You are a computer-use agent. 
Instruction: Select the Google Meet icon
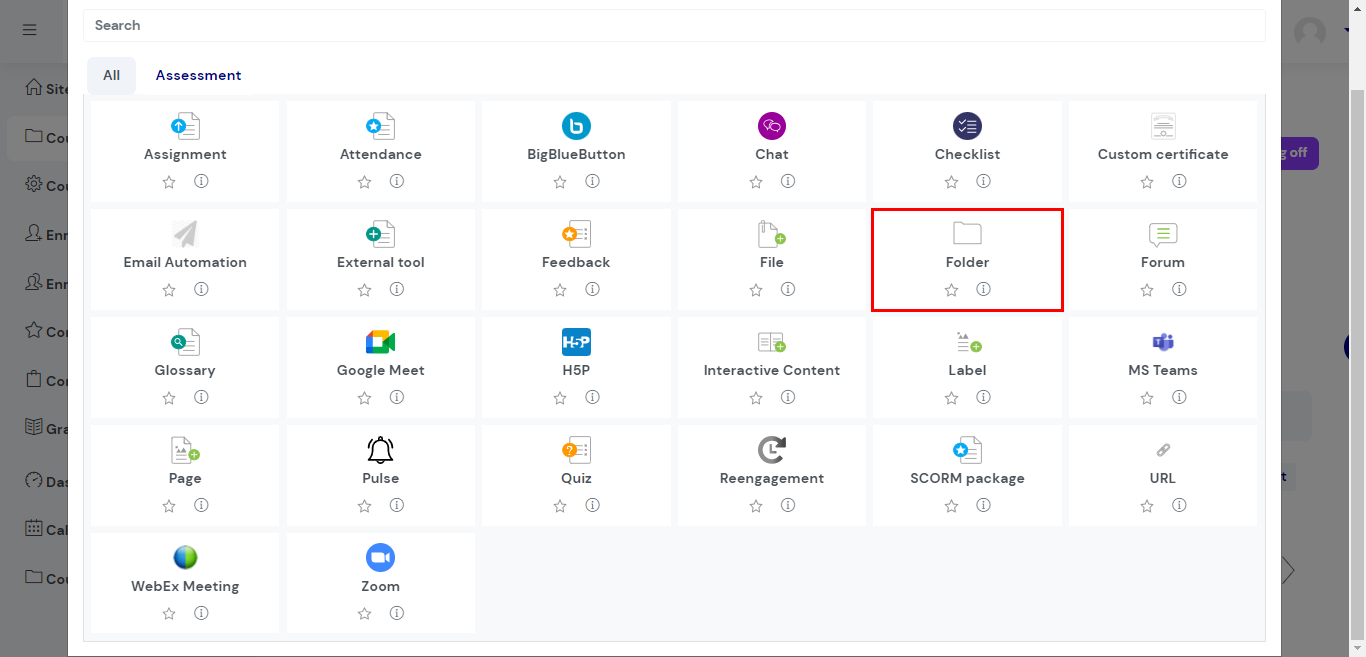381,342
